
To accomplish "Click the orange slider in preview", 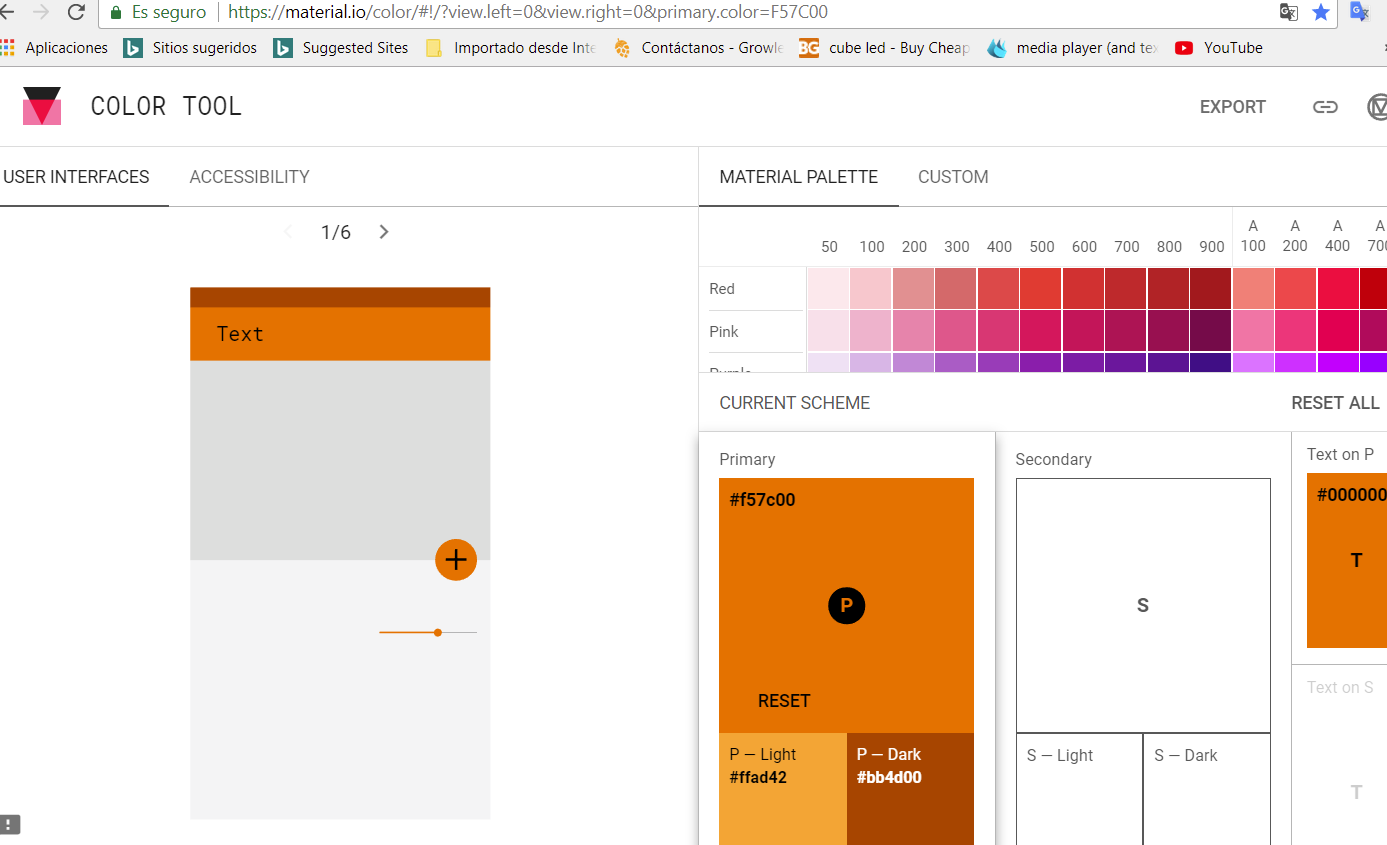I will [438, 632].
